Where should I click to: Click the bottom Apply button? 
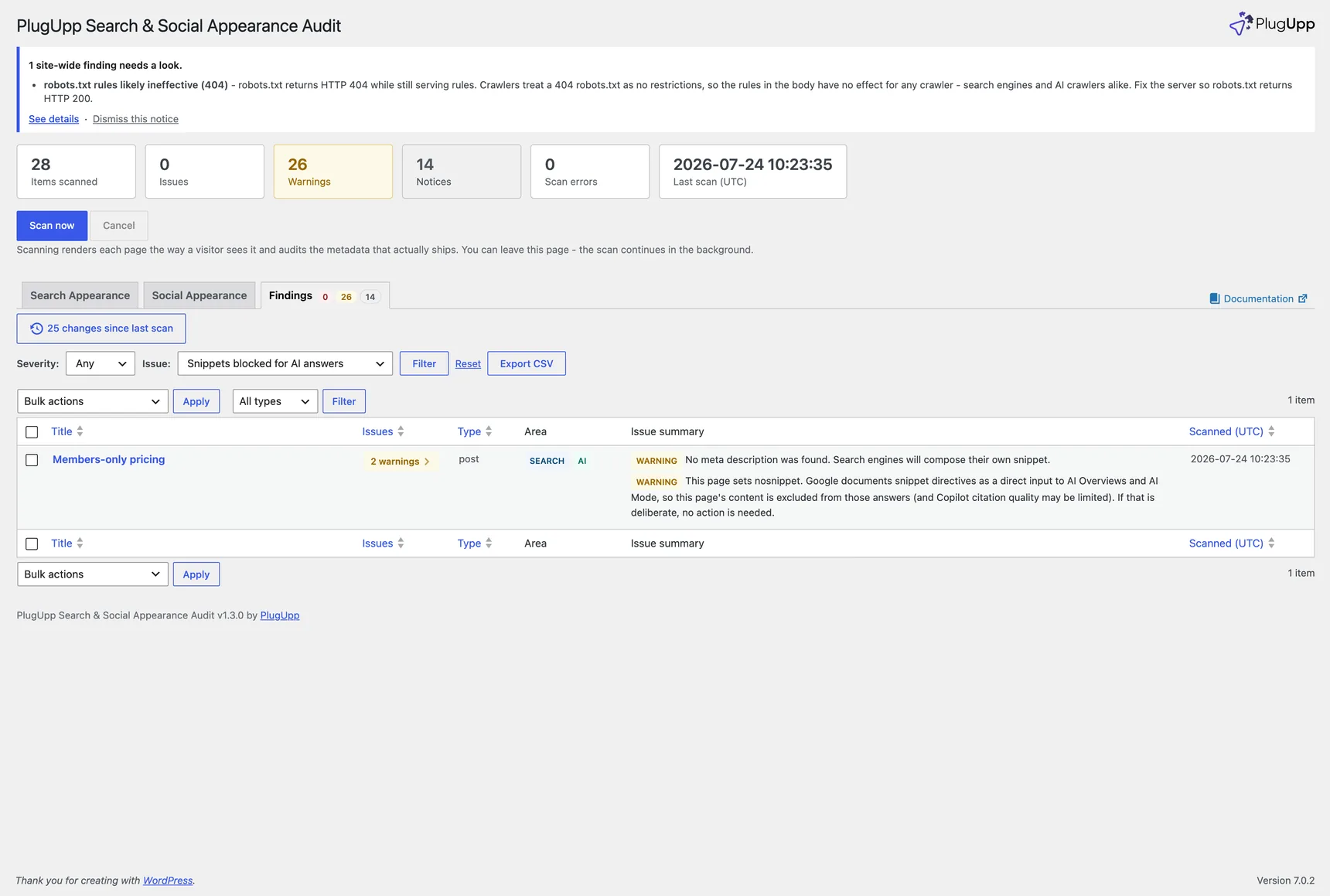pyautogui.click(x=196, y=574)
